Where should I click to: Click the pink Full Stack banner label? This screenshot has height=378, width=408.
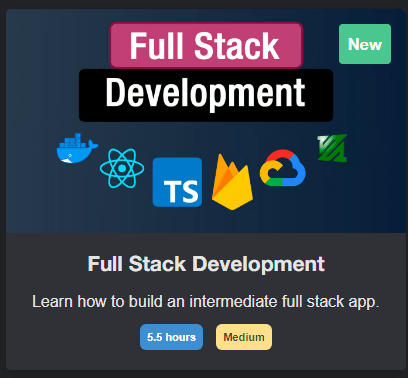click(206, 45)
